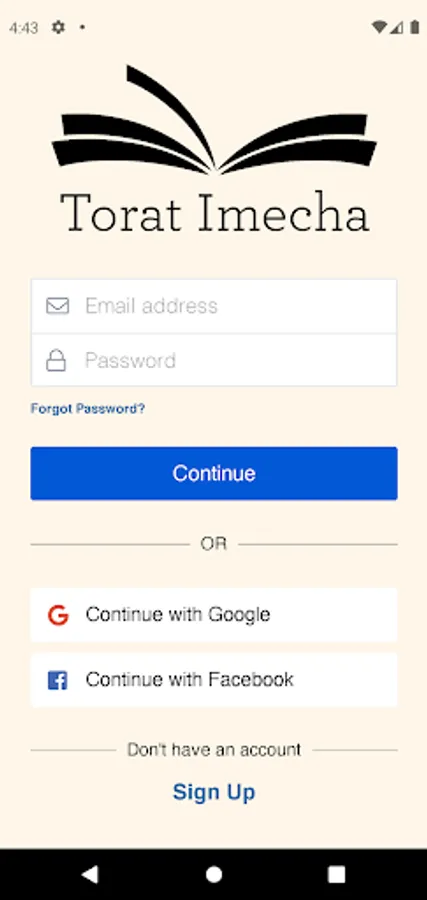Choose Continue with Google
This screenshot has height=900, width=427.
[214, 615]
